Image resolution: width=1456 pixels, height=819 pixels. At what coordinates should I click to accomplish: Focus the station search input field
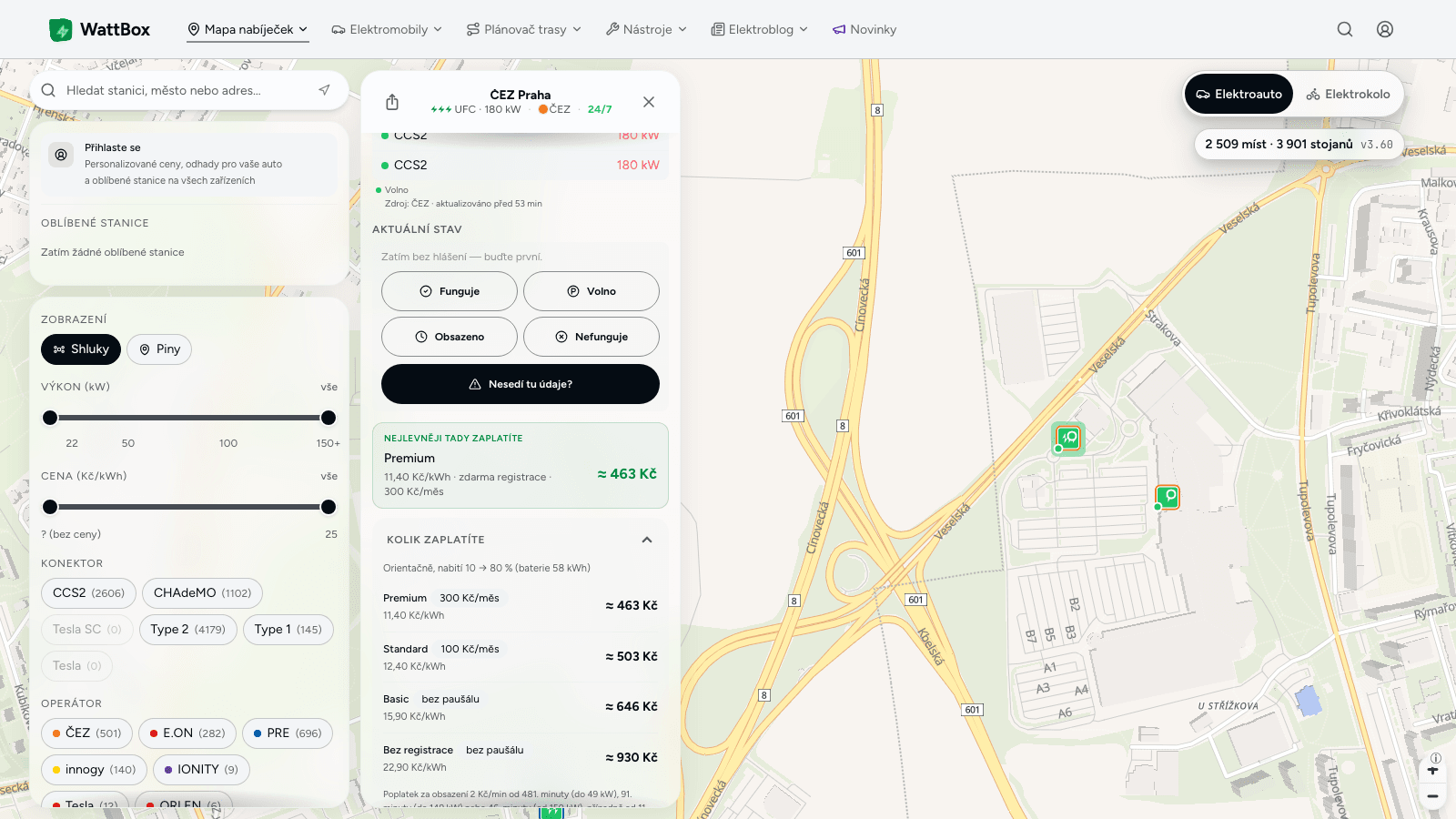pos(187,90)
